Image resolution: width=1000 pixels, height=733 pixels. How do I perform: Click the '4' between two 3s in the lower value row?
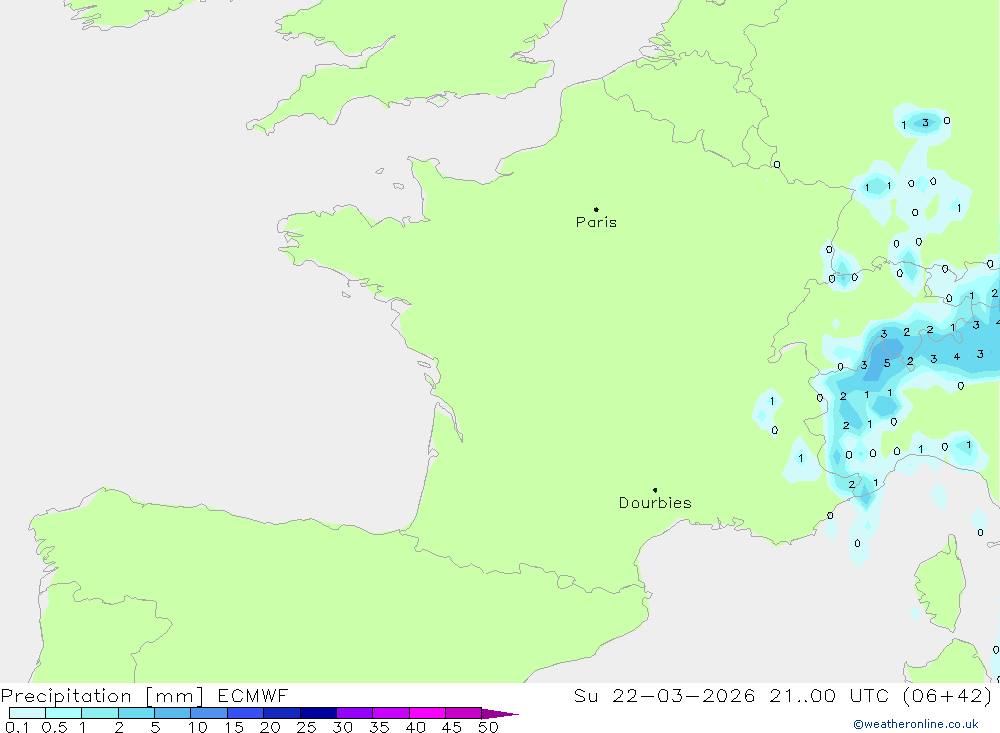pos(957,357)
